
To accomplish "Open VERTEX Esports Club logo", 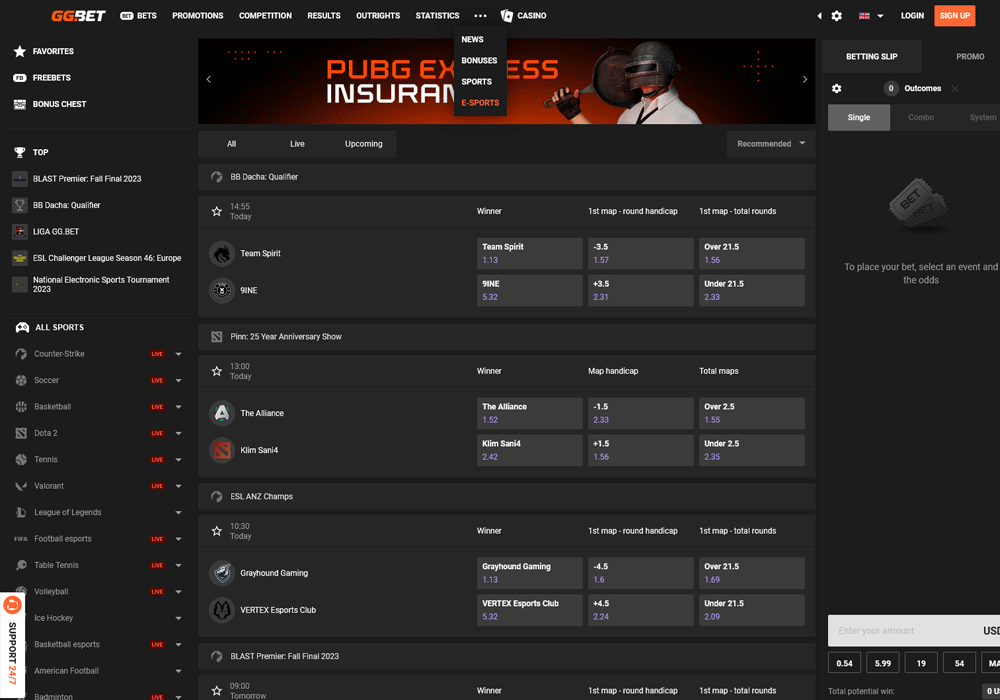I will pos(222,610).
